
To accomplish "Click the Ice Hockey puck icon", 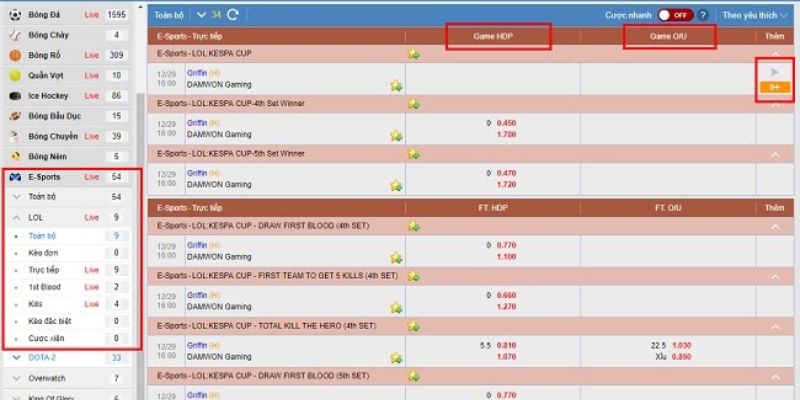I will [x=15, y=96].
